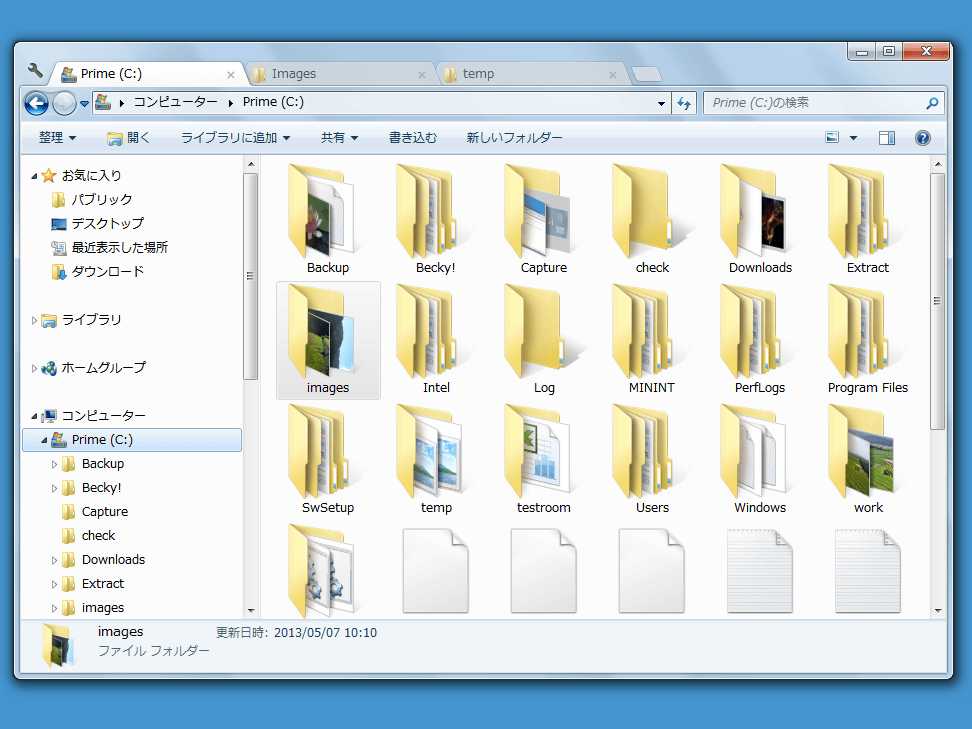Open ライブラリに追加 dropdown menu
Viewport: 972px width, 729px height.
tap(236, 138)
